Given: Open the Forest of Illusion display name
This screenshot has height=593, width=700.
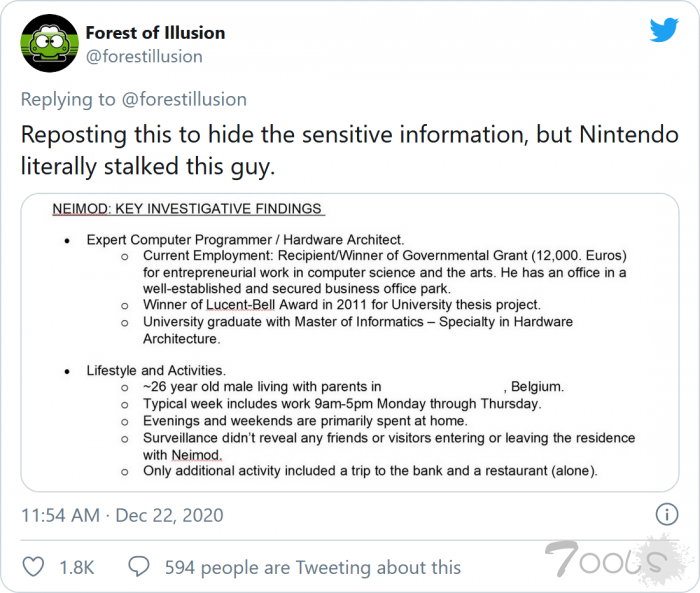Looking at the screenshot, I should [x=155, y=32].
